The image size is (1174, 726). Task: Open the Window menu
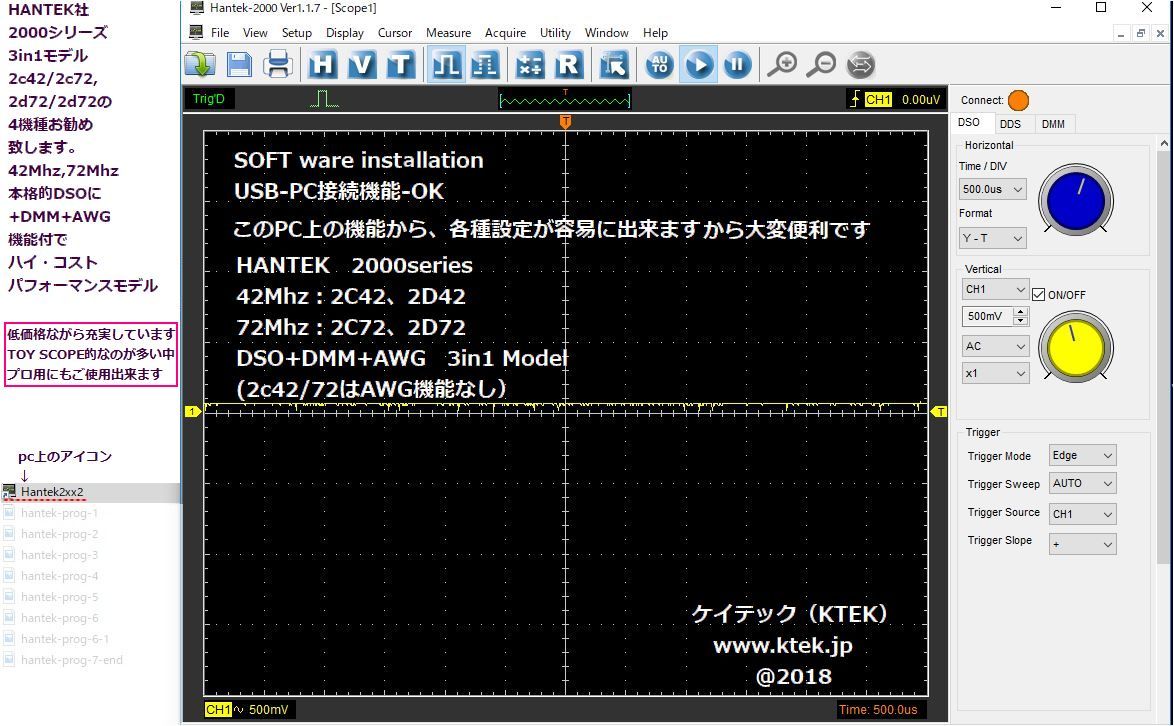[x=606, y=33]
